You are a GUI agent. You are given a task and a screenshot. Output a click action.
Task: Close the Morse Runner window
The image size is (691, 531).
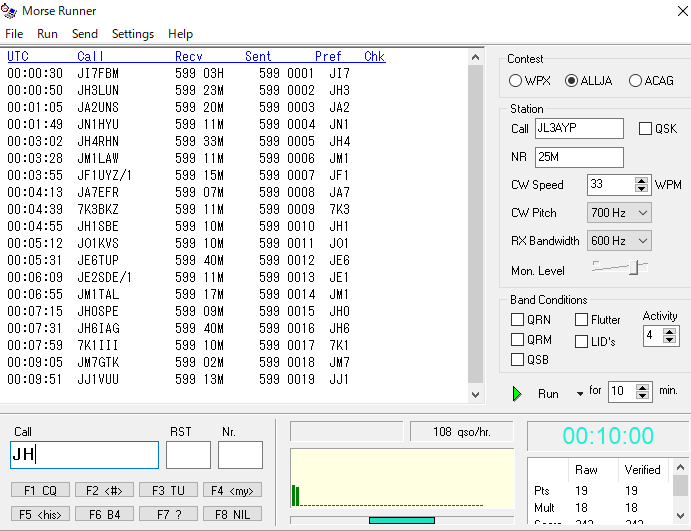point(682,11)
